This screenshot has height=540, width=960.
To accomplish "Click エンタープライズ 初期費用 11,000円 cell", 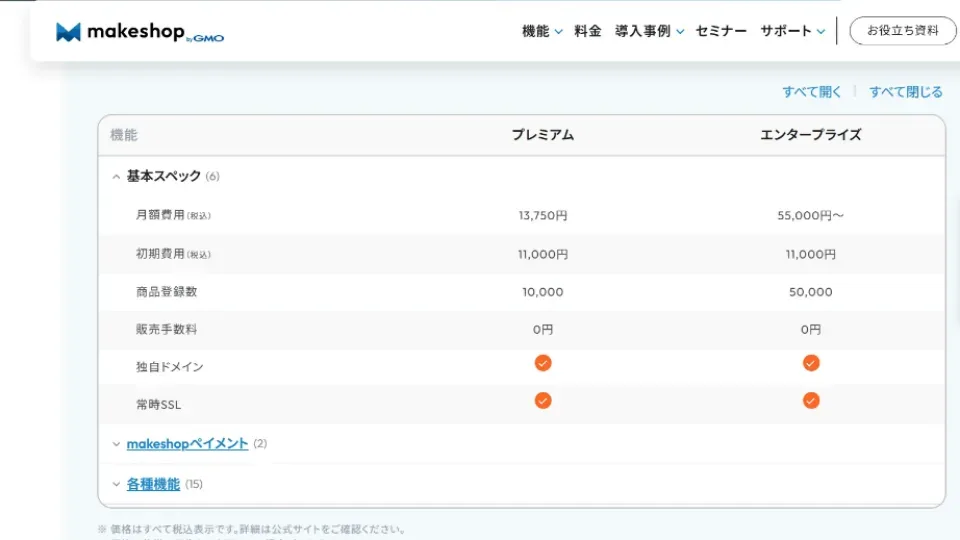I will pyautogui.click(x=811, y=254).
